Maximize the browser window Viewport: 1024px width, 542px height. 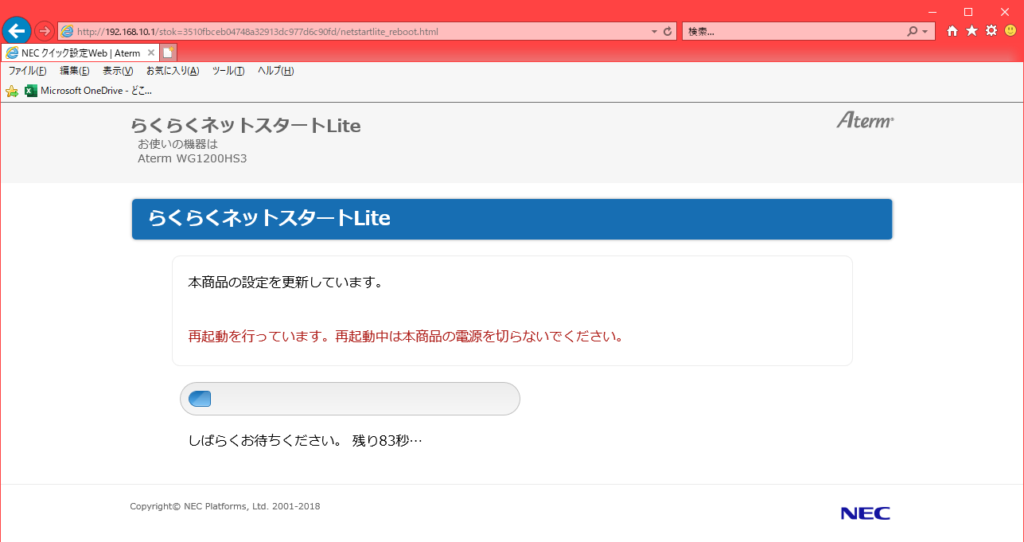(968, 12)
